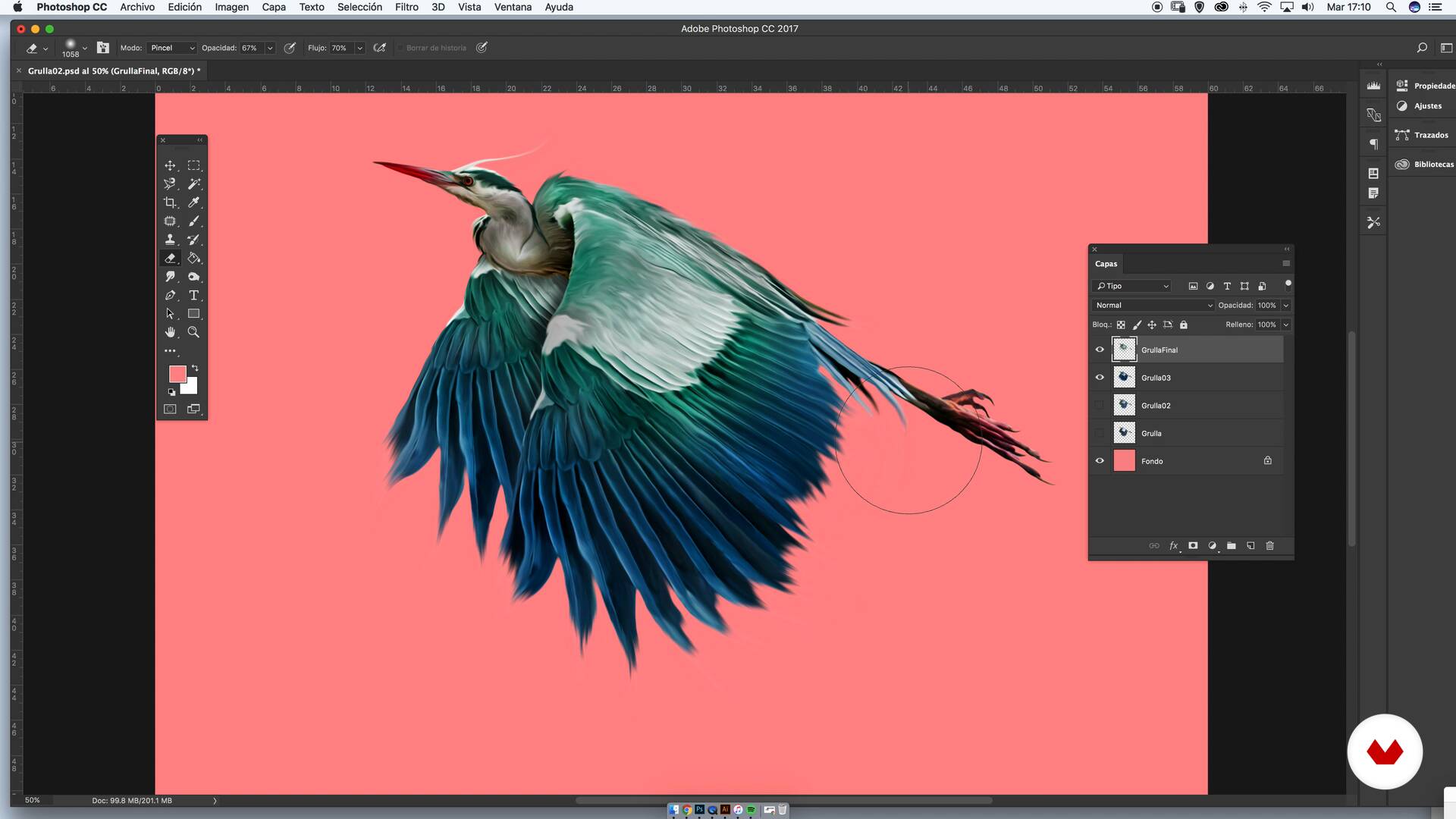Select the Rectangle shape tool
Viewport: 1456px width, 819px height.
click(x=194, y=313)
